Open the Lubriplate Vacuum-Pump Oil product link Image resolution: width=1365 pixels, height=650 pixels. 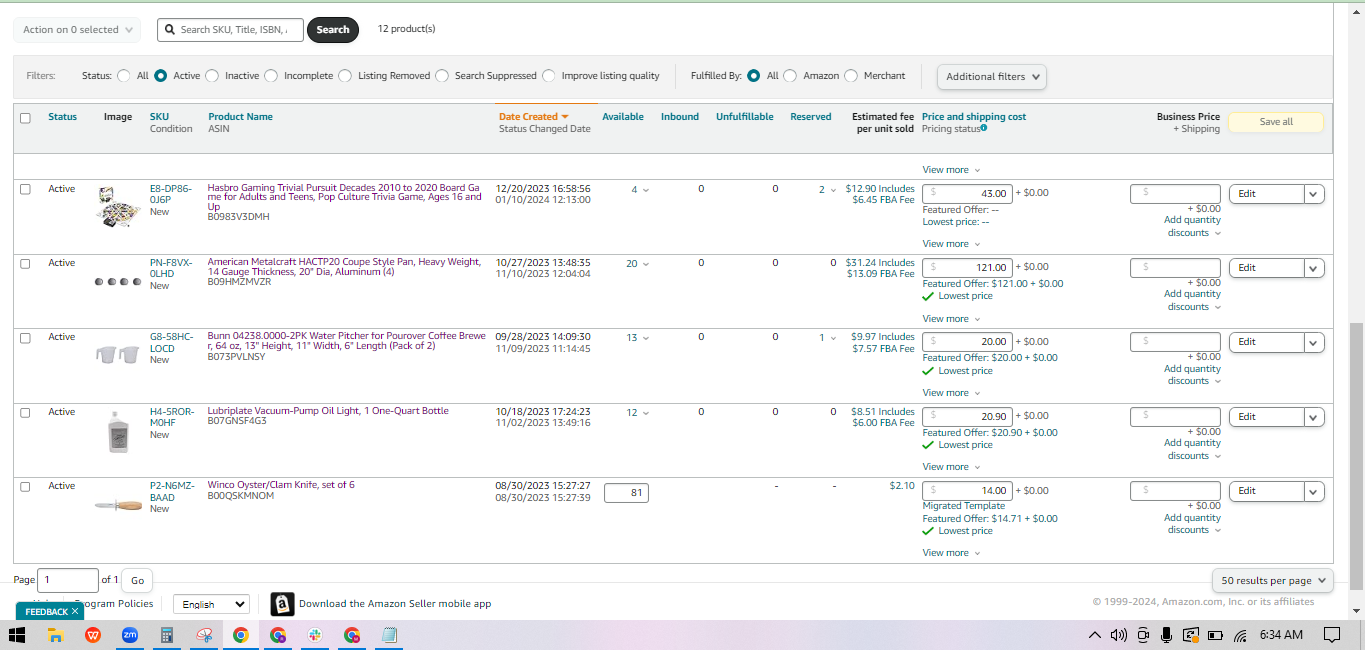pyautogui.click(x=328, y=411)
